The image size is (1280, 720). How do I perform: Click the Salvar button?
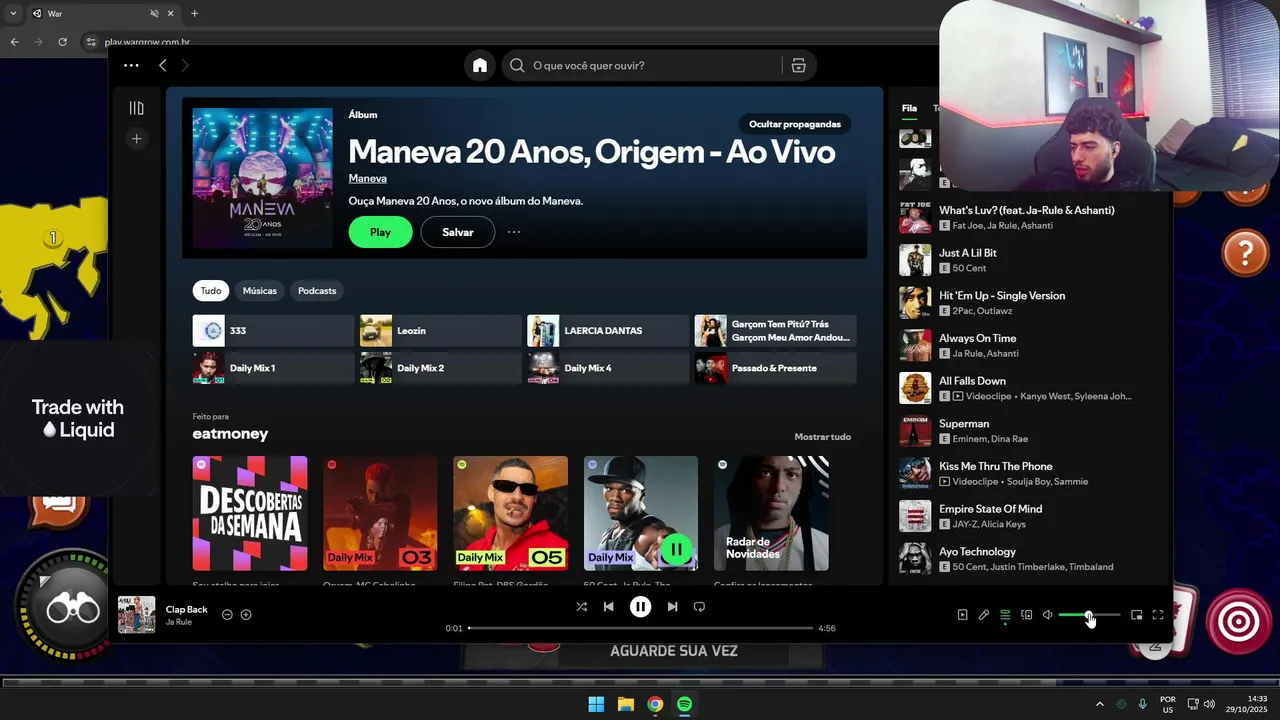(x=457, y=232)
